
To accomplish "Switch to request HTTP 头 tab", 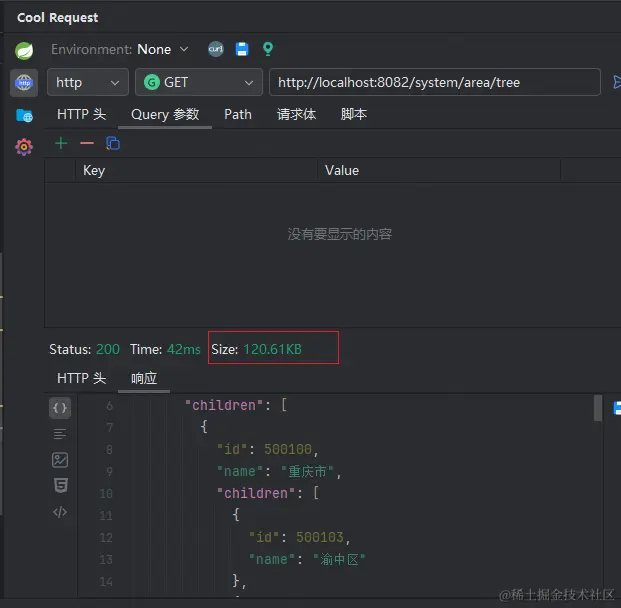I will pyautogui.click(x=82, y=114).
